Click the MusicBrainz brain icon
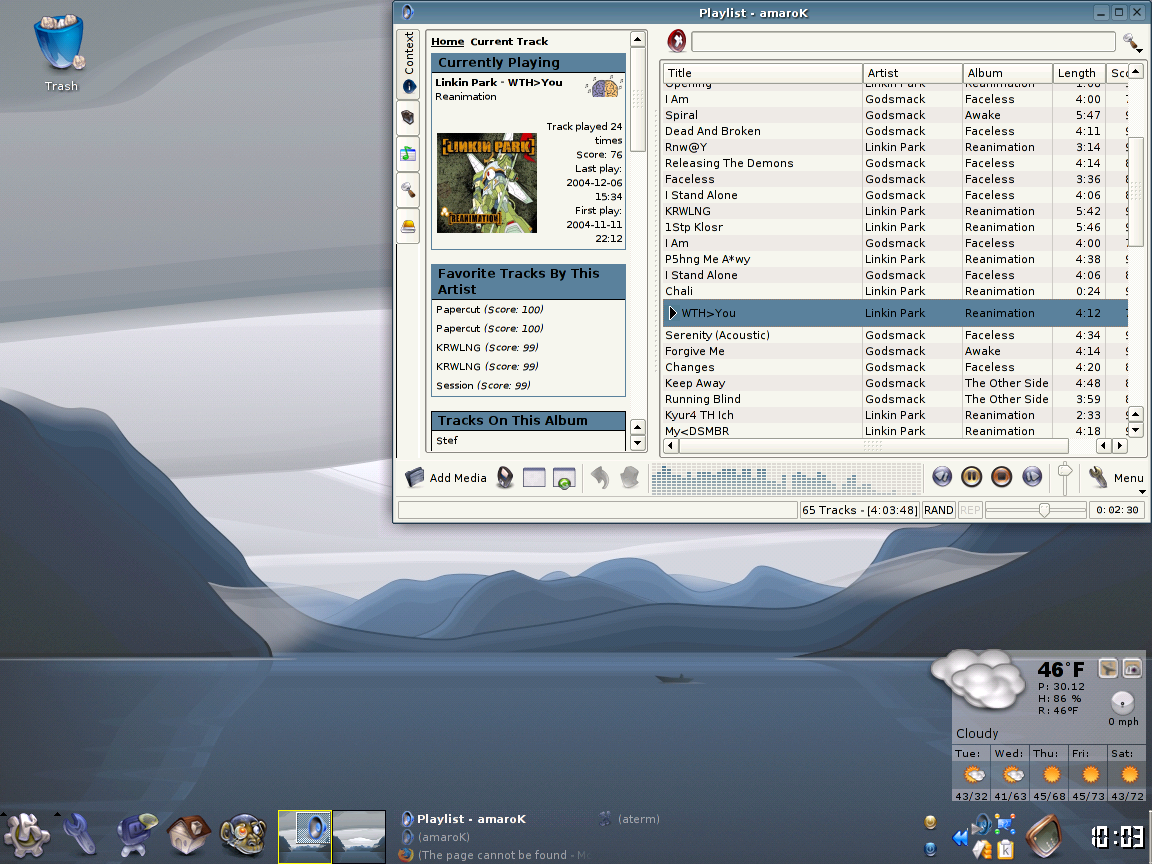 (604, 87)
